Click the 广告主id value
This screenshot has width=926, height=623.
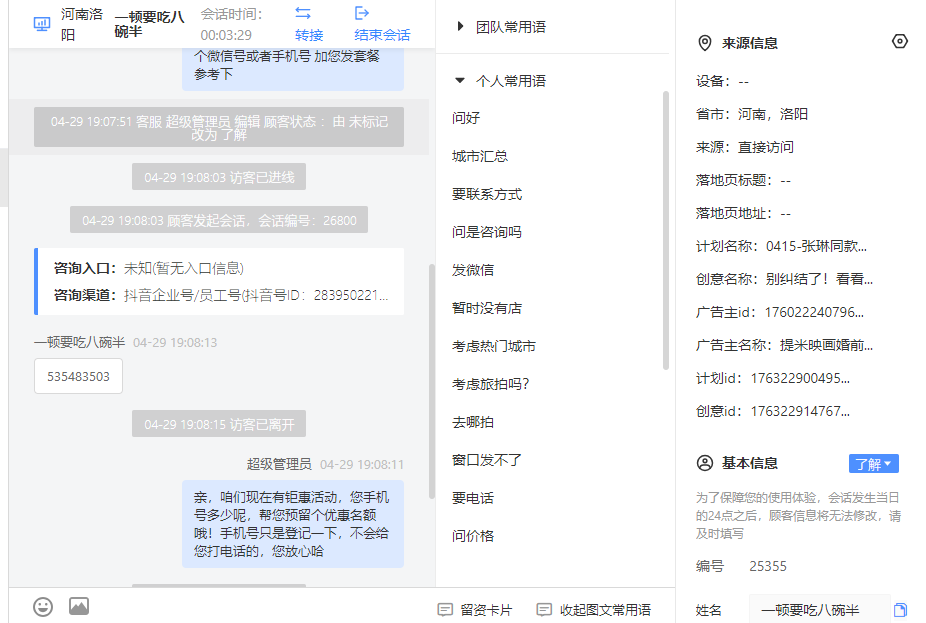point(814,312)
